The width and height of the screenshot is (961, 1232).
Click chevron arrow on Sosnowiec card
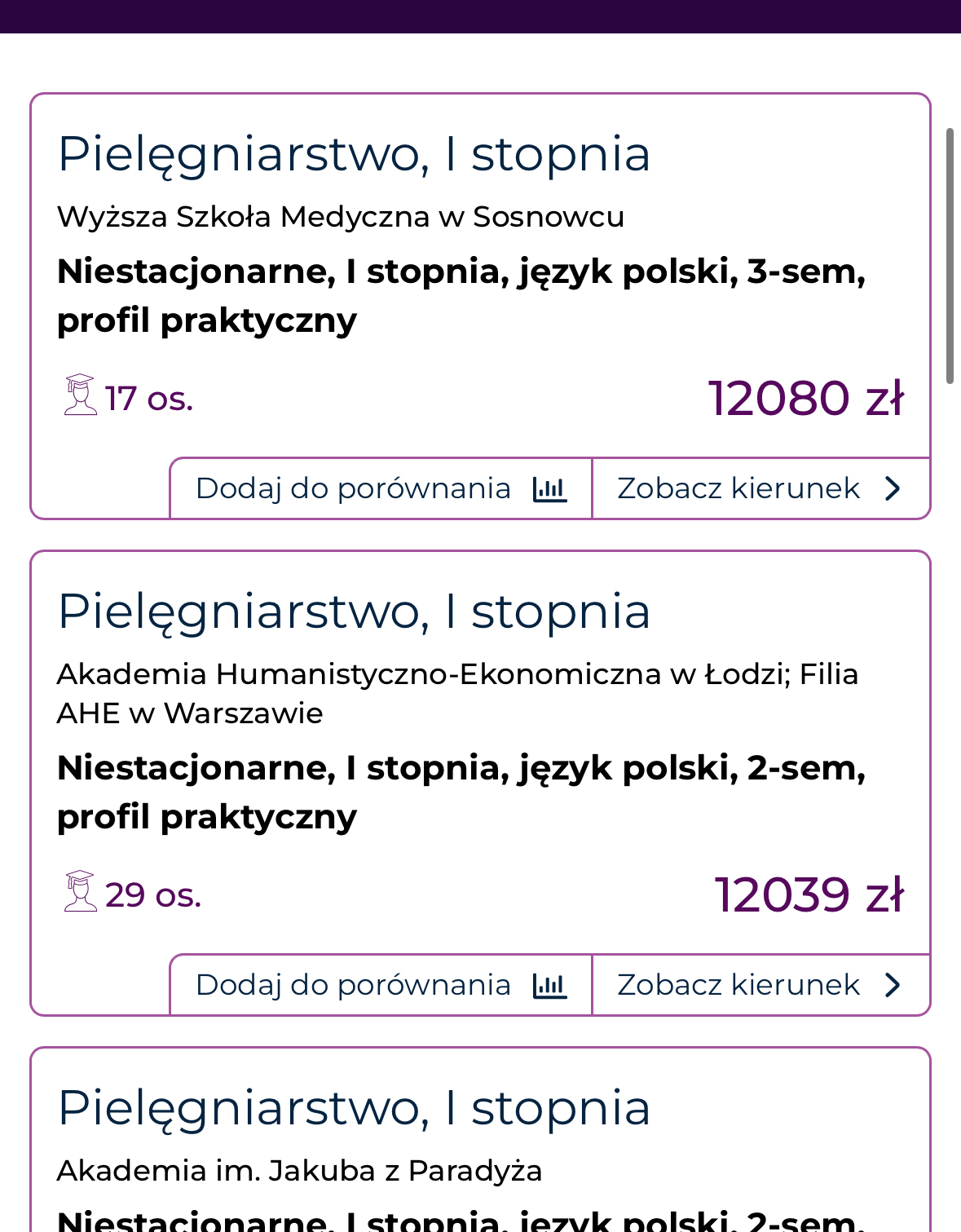click(893, 488)
